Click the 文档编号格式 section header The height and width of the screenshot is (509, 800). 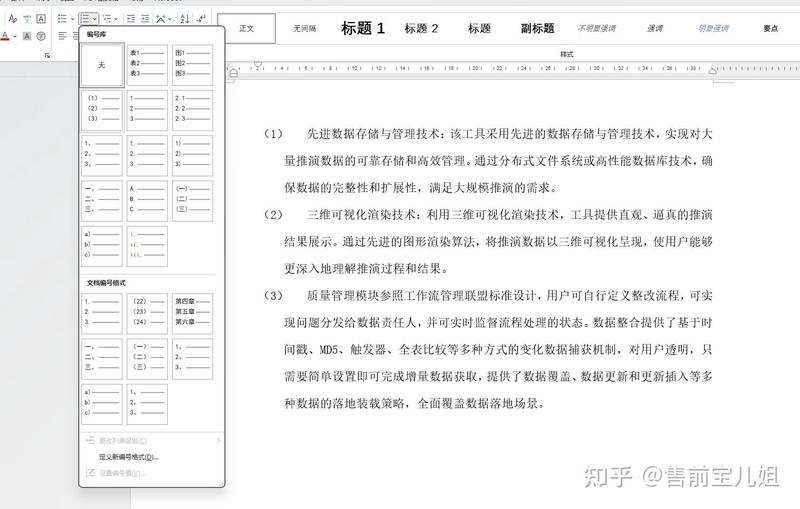click(x=106, y=283)
